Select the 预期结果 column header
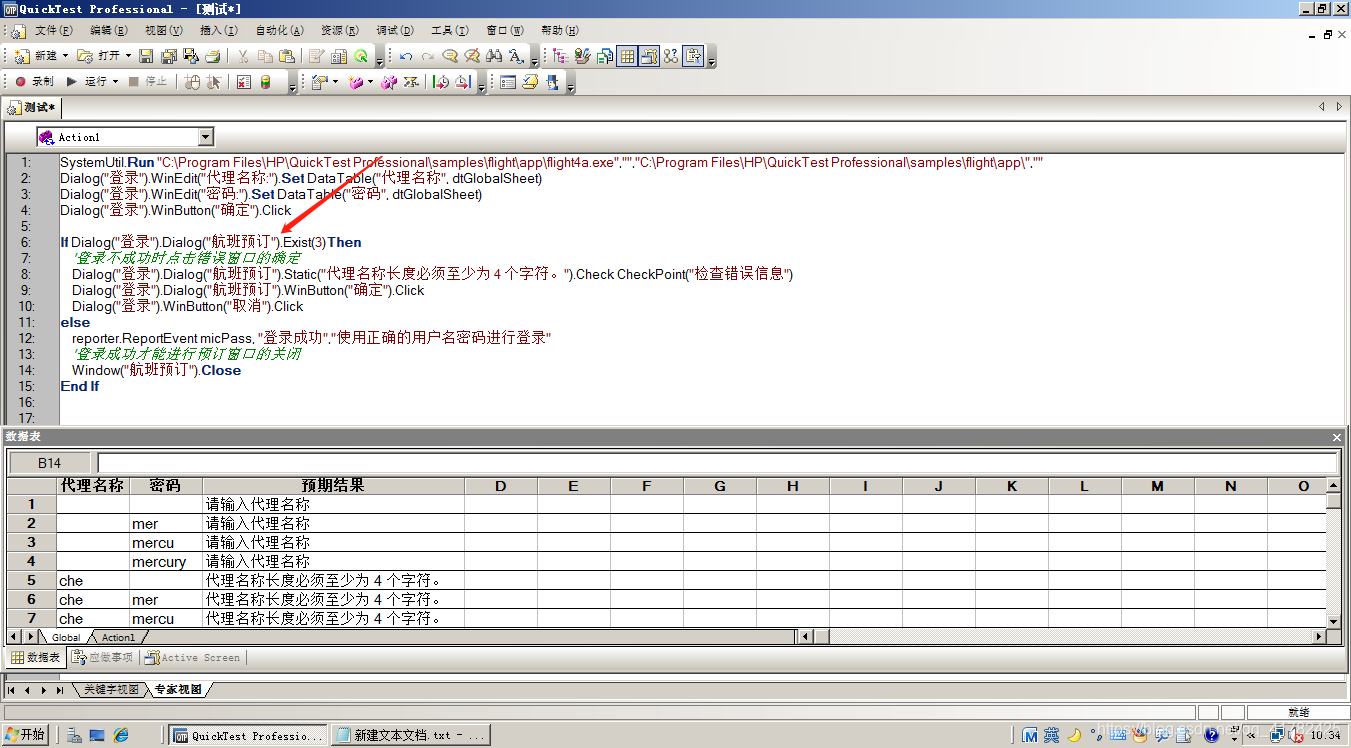Viewport: 1351px width, 748px height. tap(333, 486)
